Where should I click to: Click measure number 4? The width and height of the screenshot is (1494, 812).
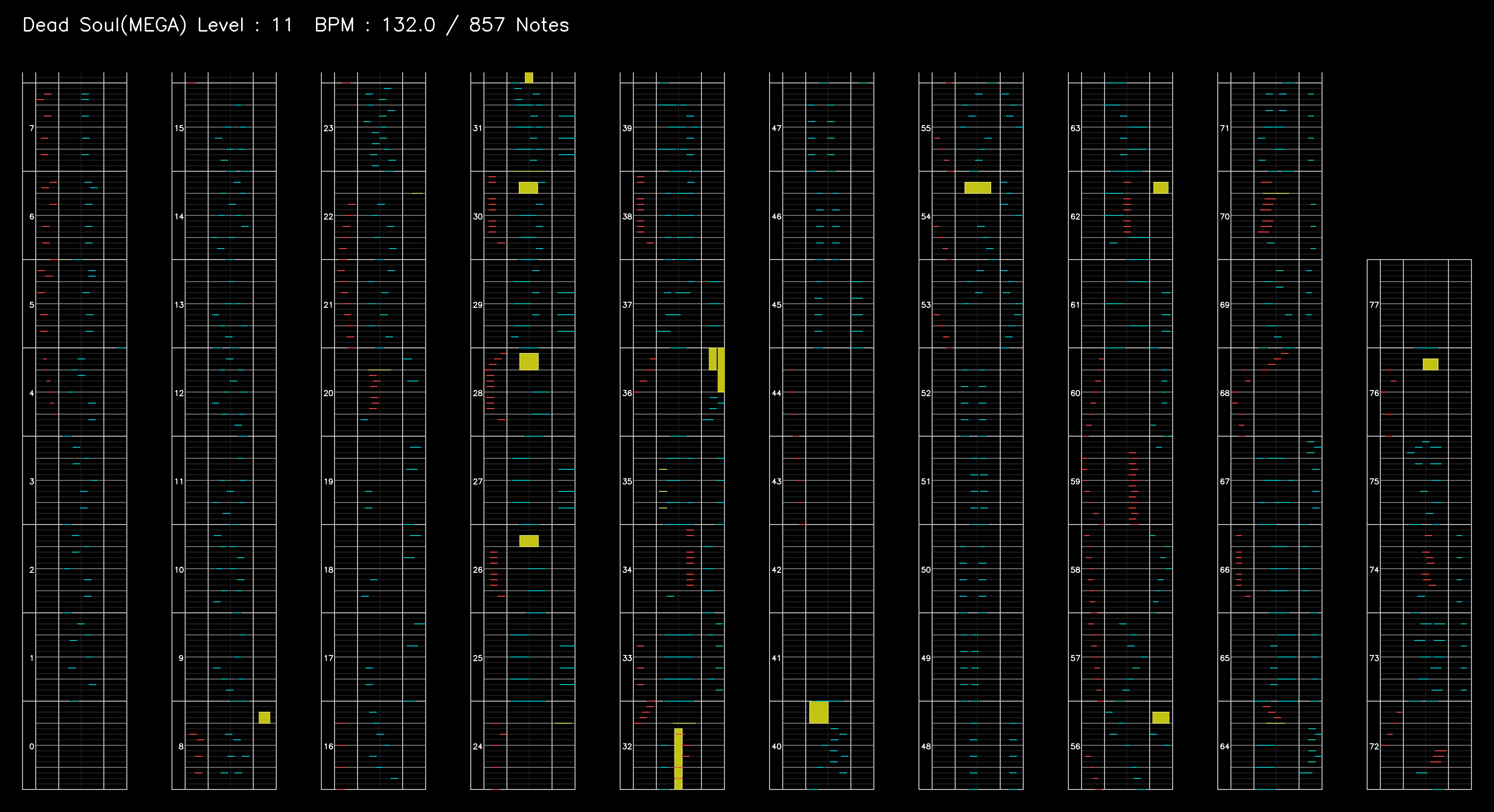31,393
